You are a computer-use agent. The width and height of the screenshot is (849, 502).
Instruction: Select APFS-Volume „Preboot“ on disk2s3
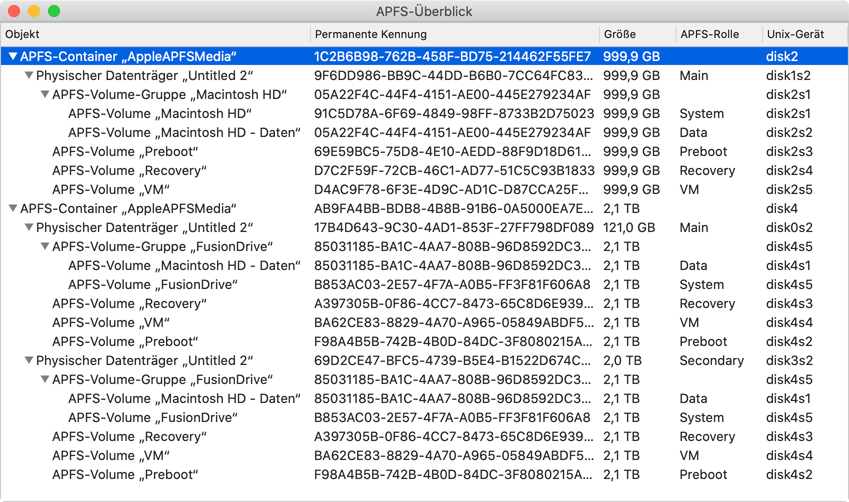[x=424, y=152]
